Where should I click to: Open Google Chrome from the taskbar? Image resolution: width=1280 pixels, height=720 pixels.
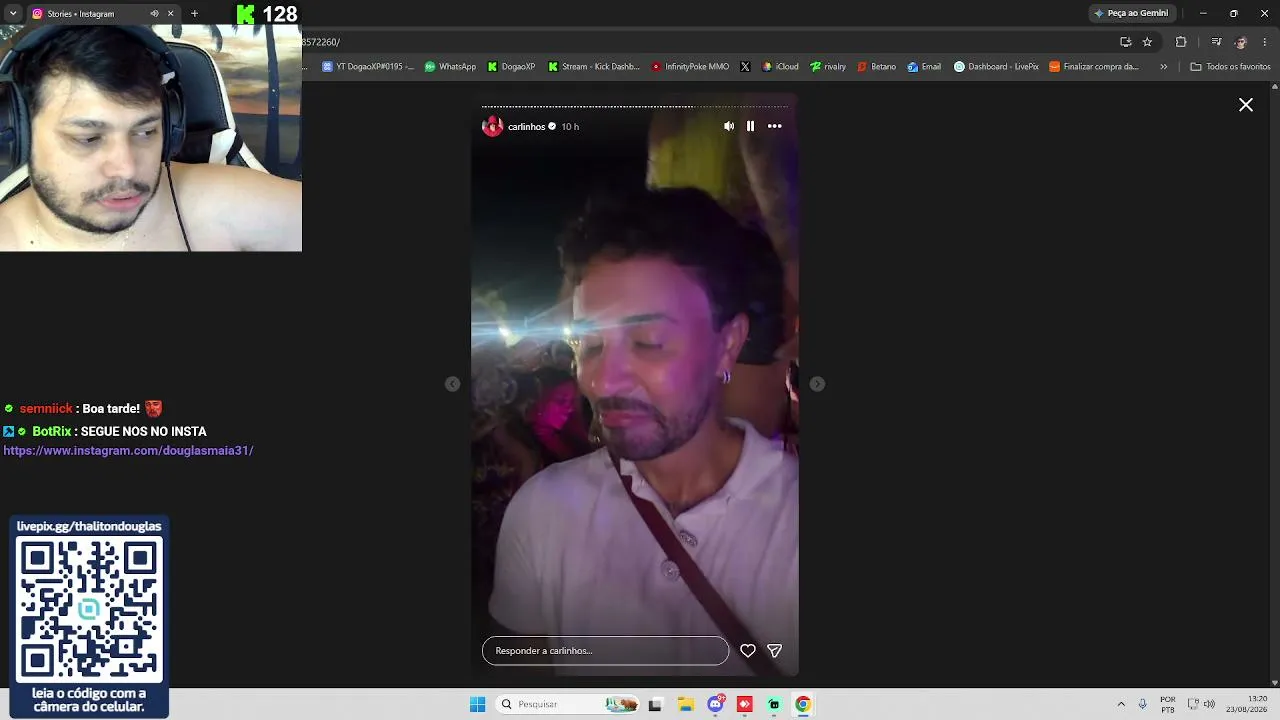[x=803, y=704]
